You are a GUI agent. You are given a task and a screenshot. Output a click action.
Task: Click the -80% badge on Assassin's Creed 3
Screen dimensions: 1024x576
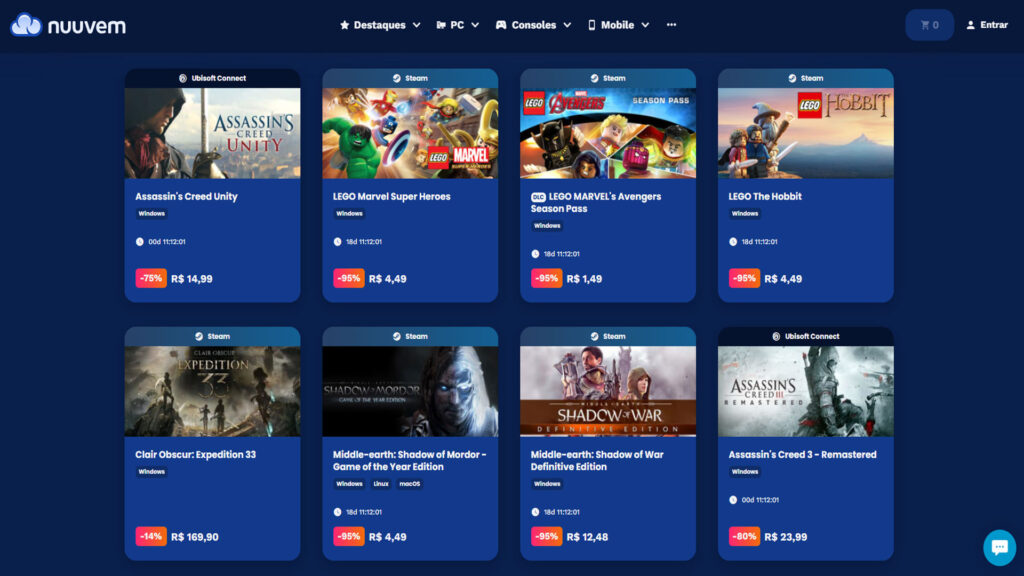[x=744, y=537]
